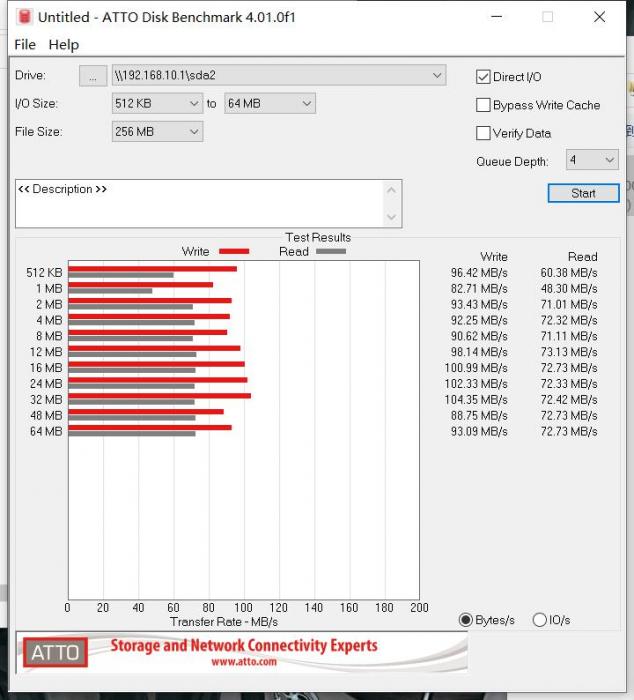The width and height of the screenshot is (634, 700).
Task: Open the File Size dropdown 256 MB
Action: pyautogui.click(x=157, y=132)
